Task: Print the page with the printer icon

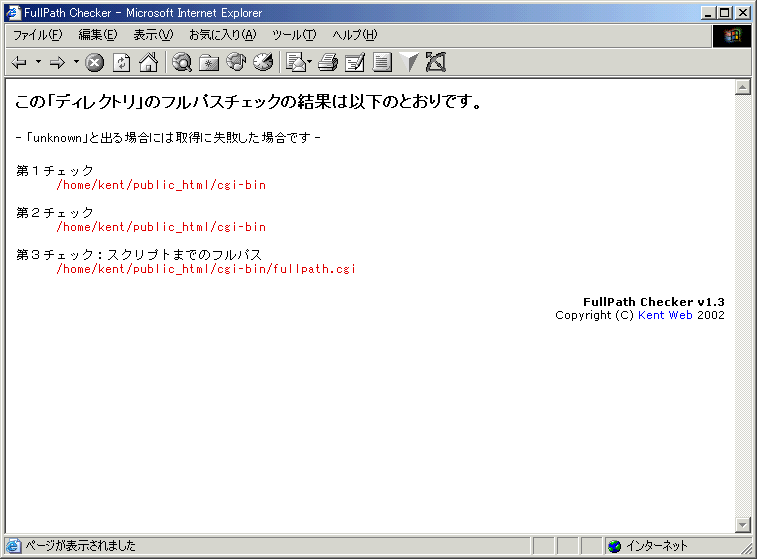Action: [327, 62]
